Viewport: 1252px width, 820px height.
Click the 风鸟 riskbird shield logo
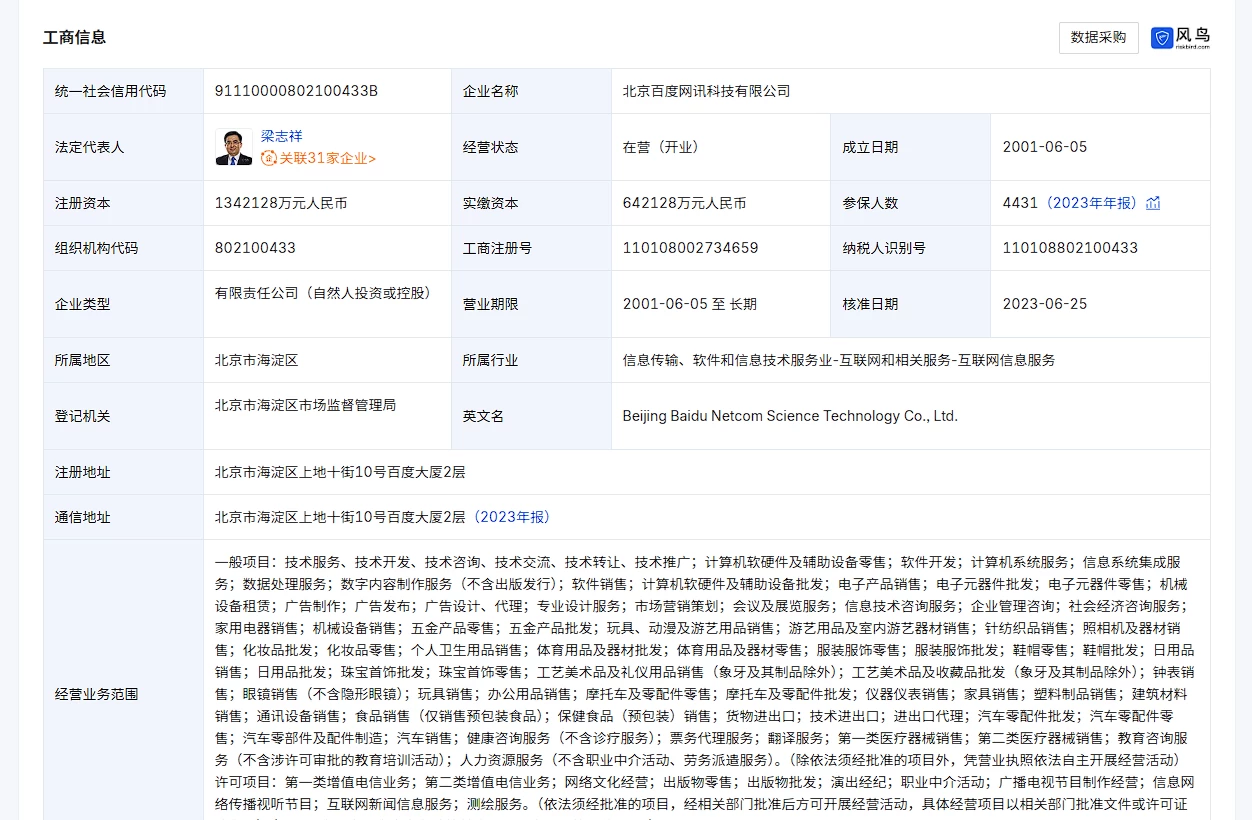point(1161,38)
